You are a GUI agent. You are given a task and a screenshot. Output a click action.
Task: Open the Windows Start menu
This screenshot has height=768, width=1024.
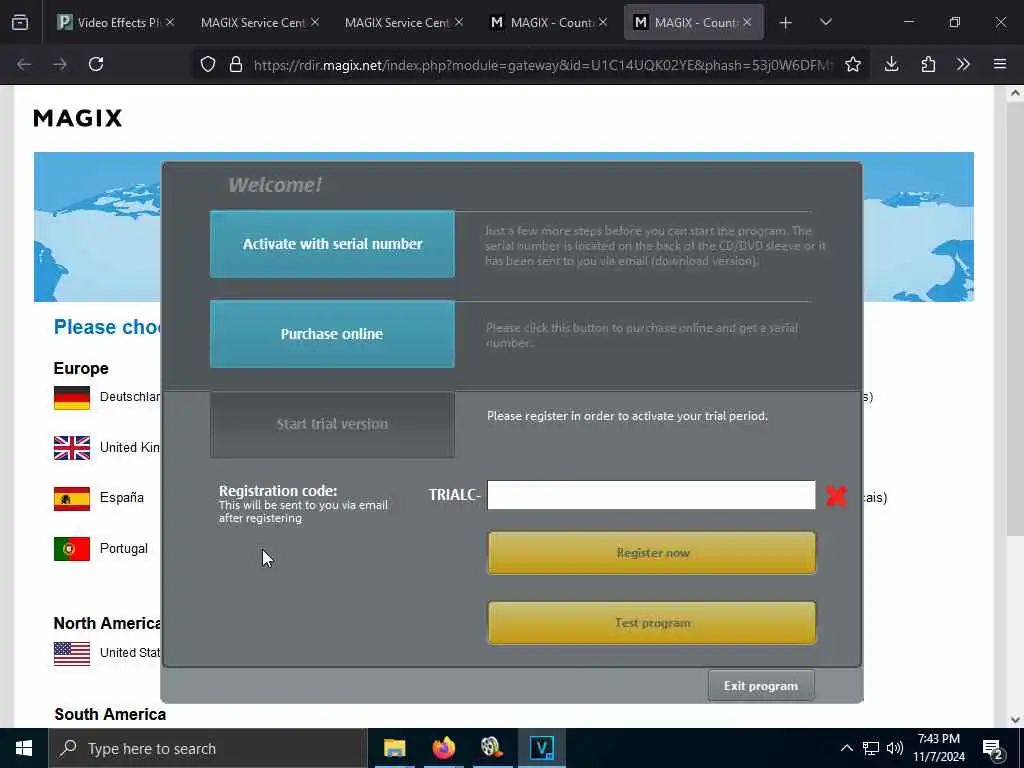[x=24, y=748]
